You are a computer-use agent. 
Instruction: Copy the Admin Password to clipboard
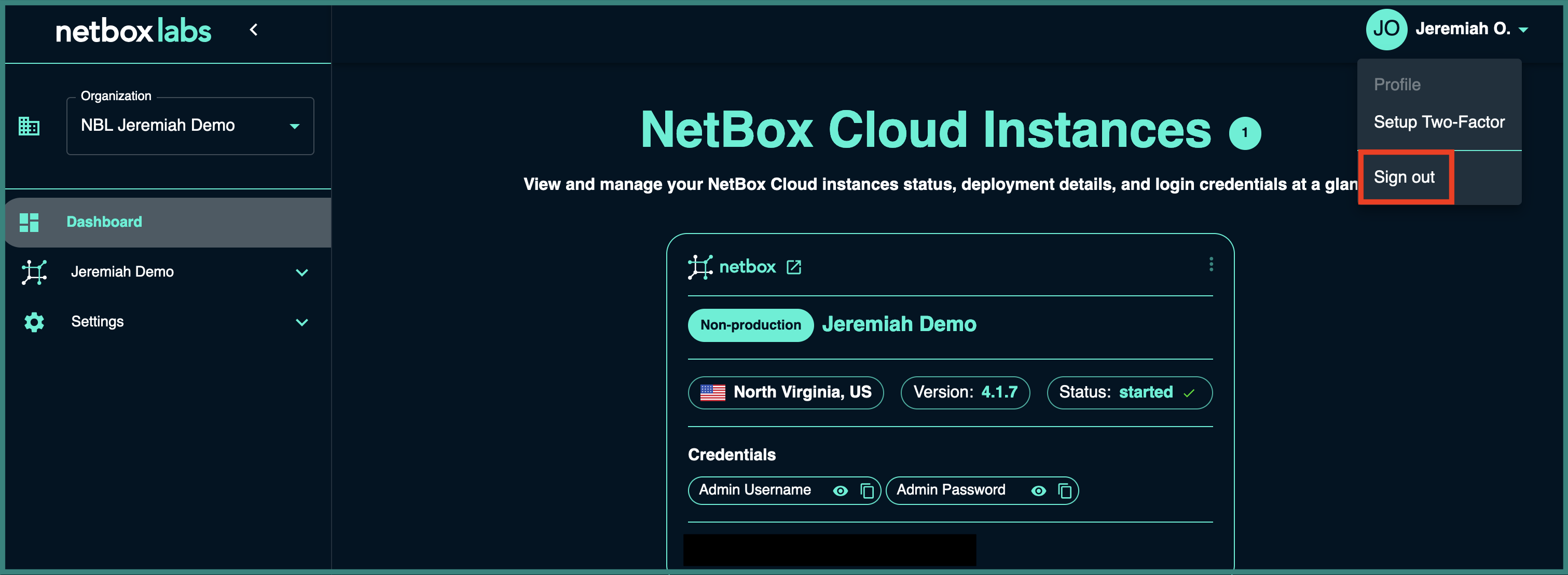tap(1065, 490)
